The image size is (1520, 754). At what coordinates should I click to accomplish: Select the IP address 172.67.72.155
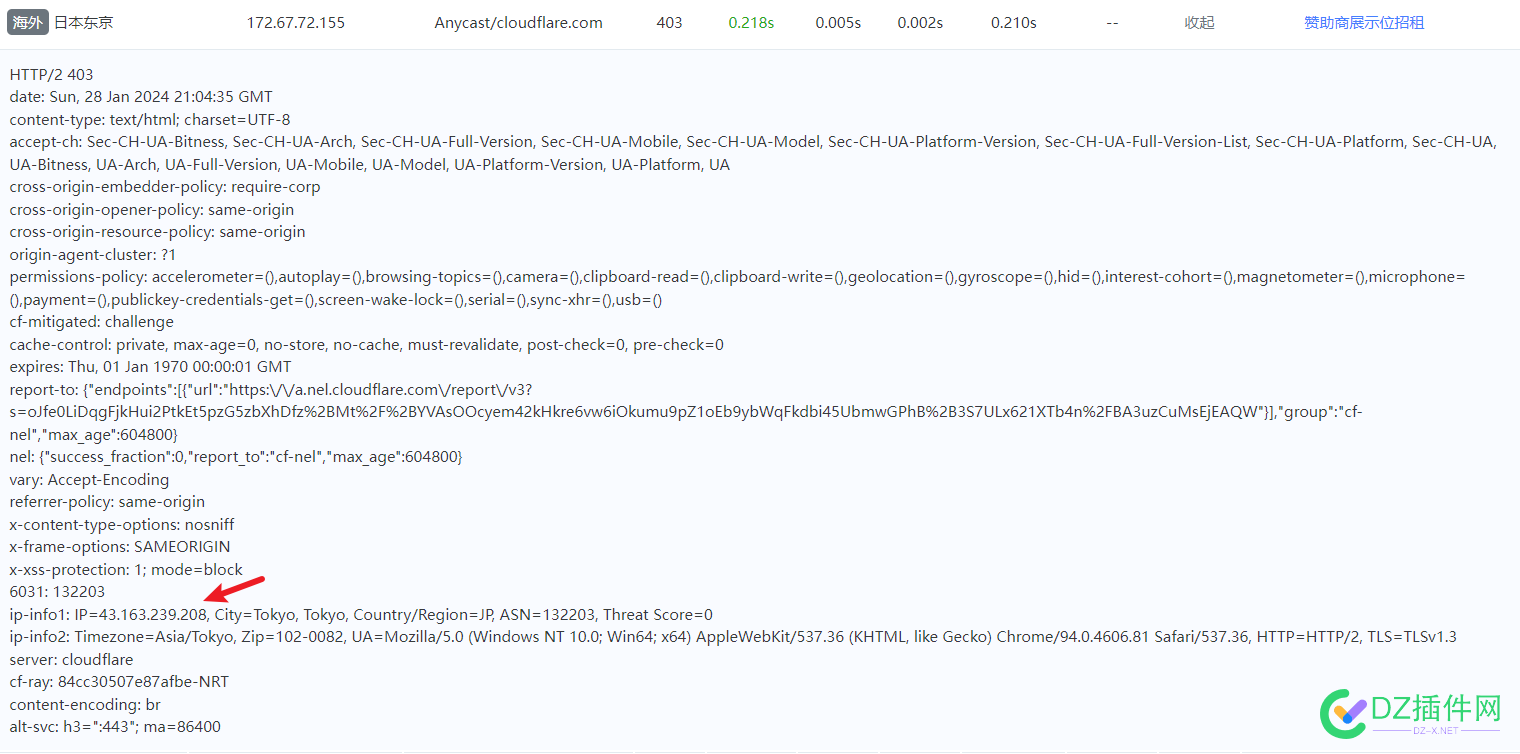(296, 22)
